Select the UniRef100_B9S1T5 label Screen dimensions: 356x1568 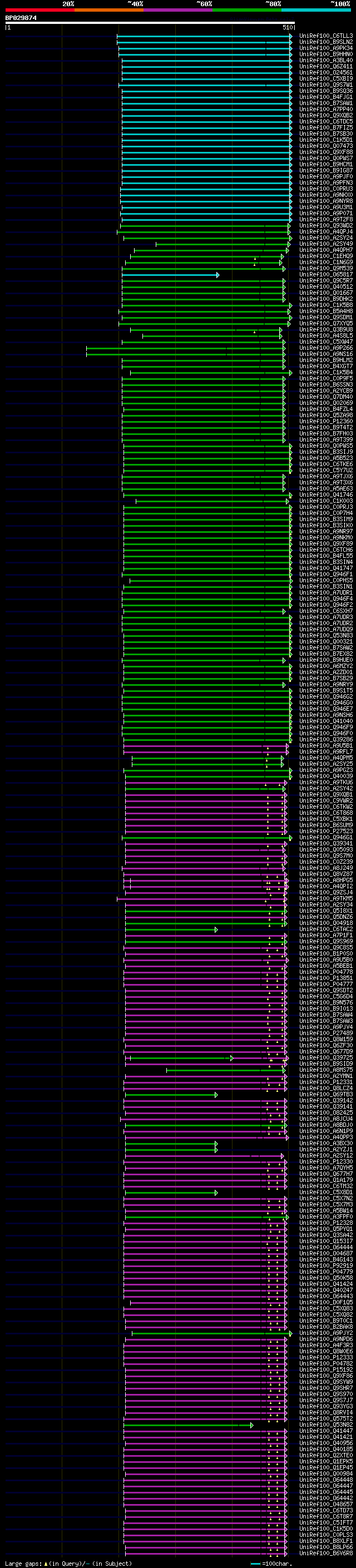[325, 691]
